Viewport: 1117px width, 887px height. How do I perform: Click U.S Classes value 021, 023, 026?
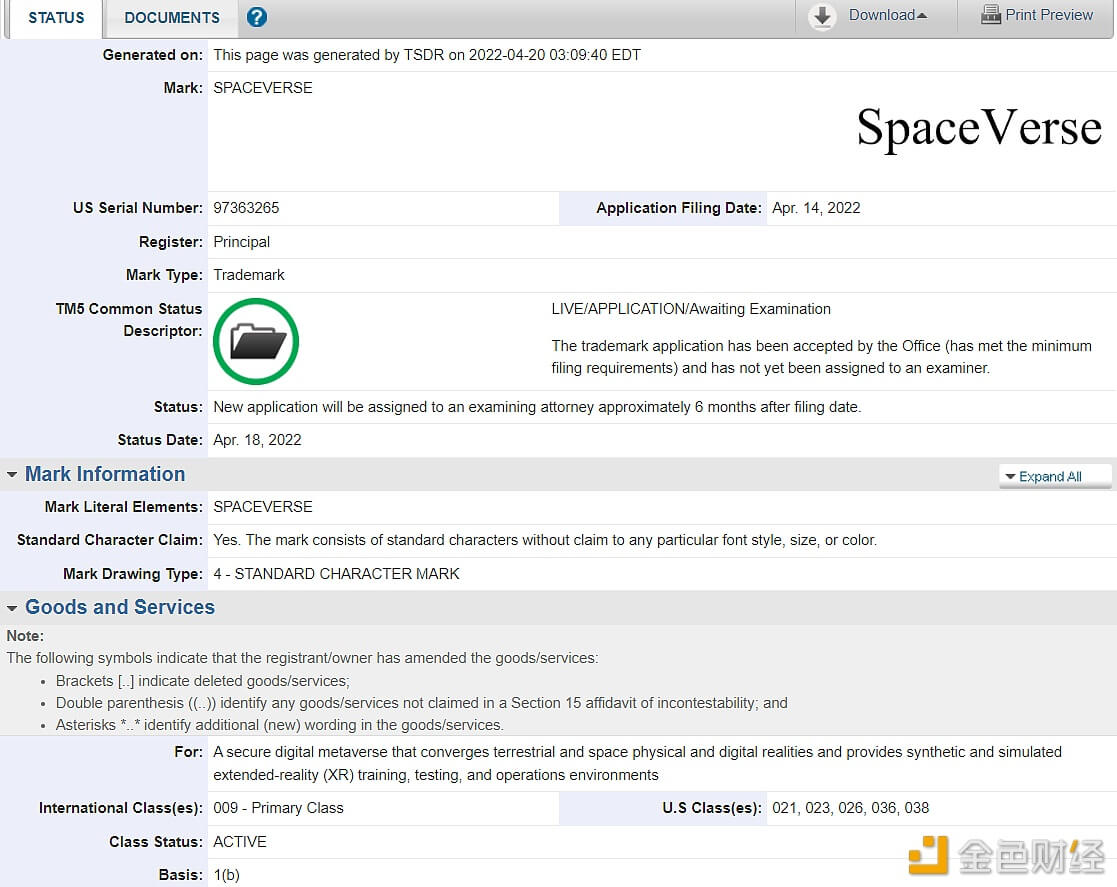[851, 808]
